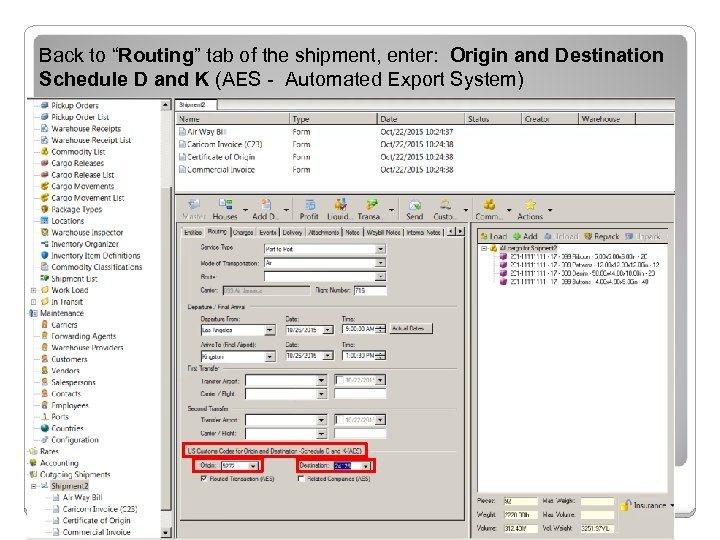Image resolution: width=720 pixels, height=540 pixels.
Task: Select Employees in the tree
Action: 69,405
